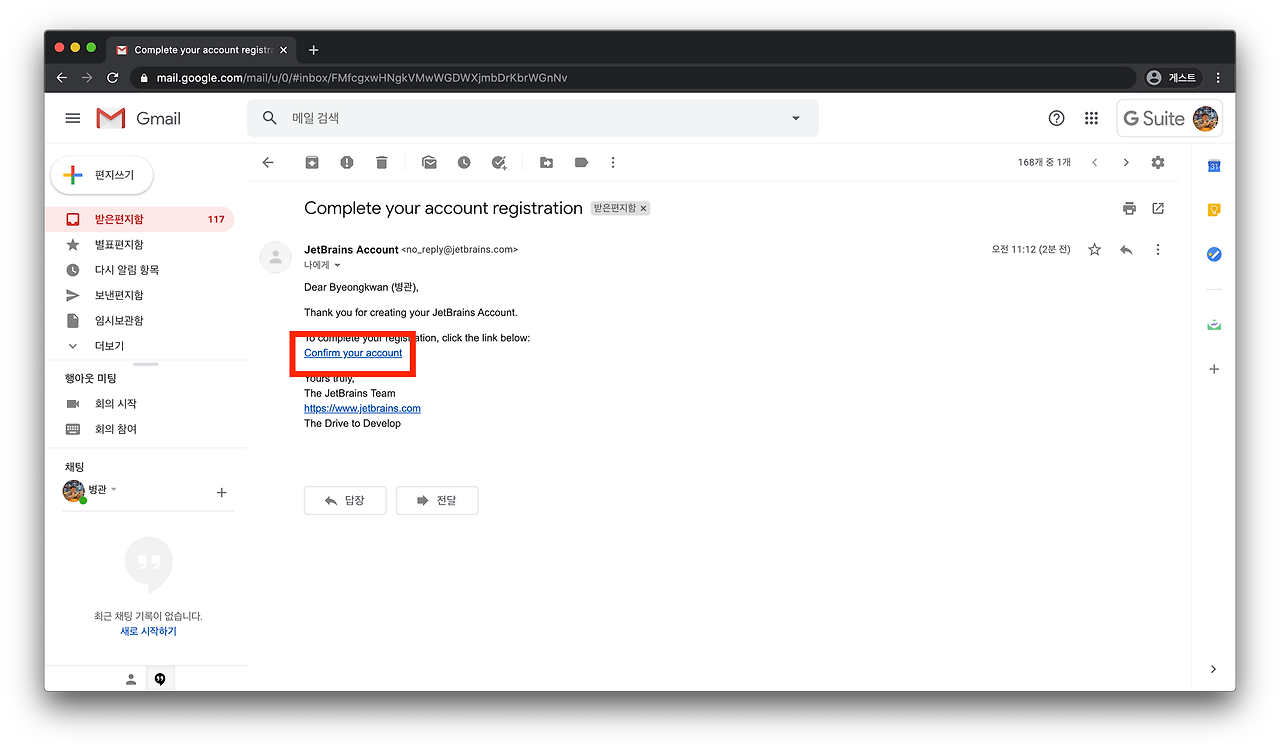Reply using arrow icon in header
Viewport: 1280px width, 750px height.
click(x=1126, y=249)
